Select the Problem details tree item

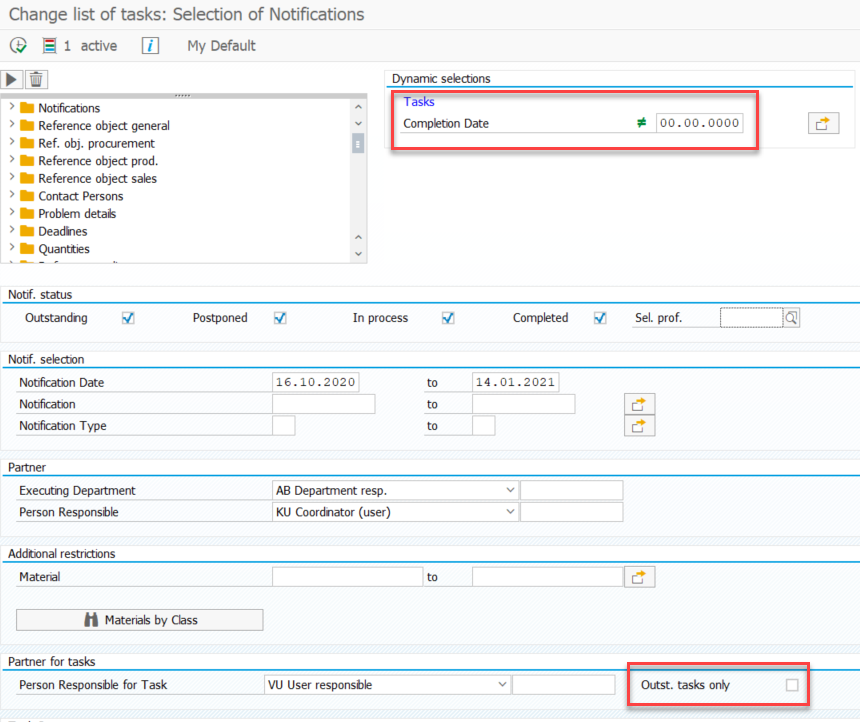click(x=77, y=214)
